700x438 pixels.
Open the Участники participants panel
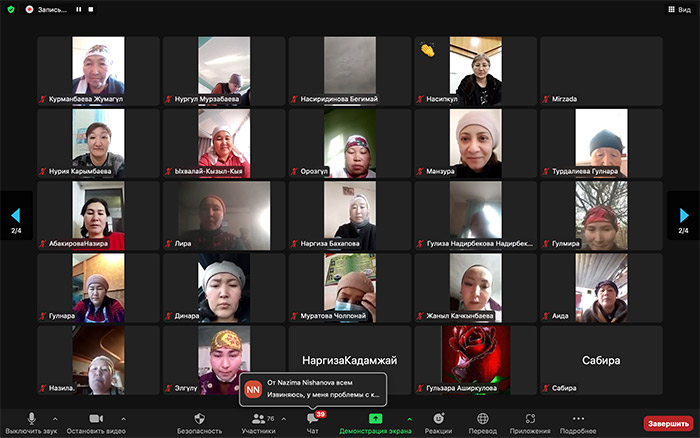(258, 421)
